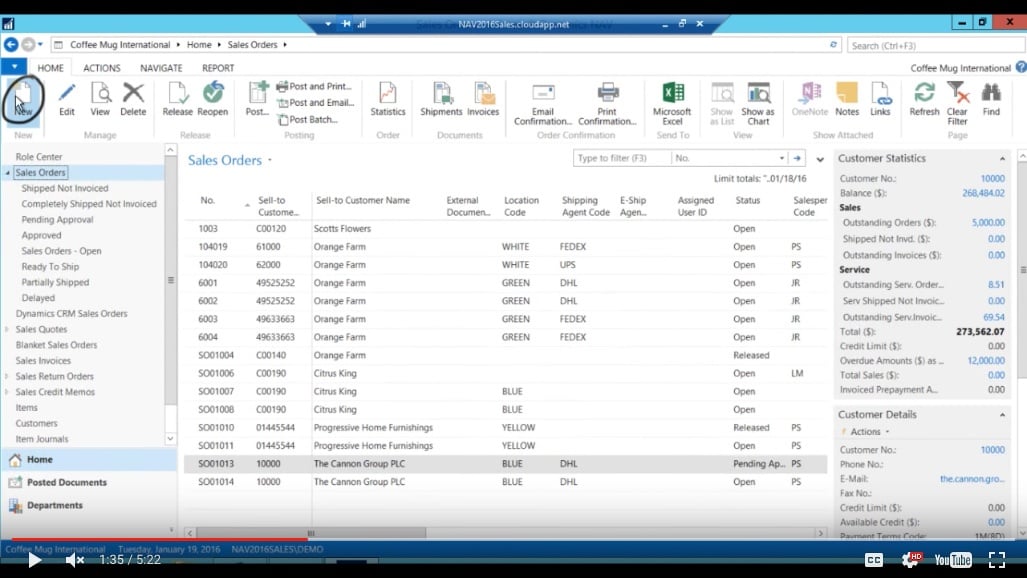Viewport: 1027px width, 578px height.
Task: Choose Post and Print
Action: pyautogui.click(x=314, y=87)
